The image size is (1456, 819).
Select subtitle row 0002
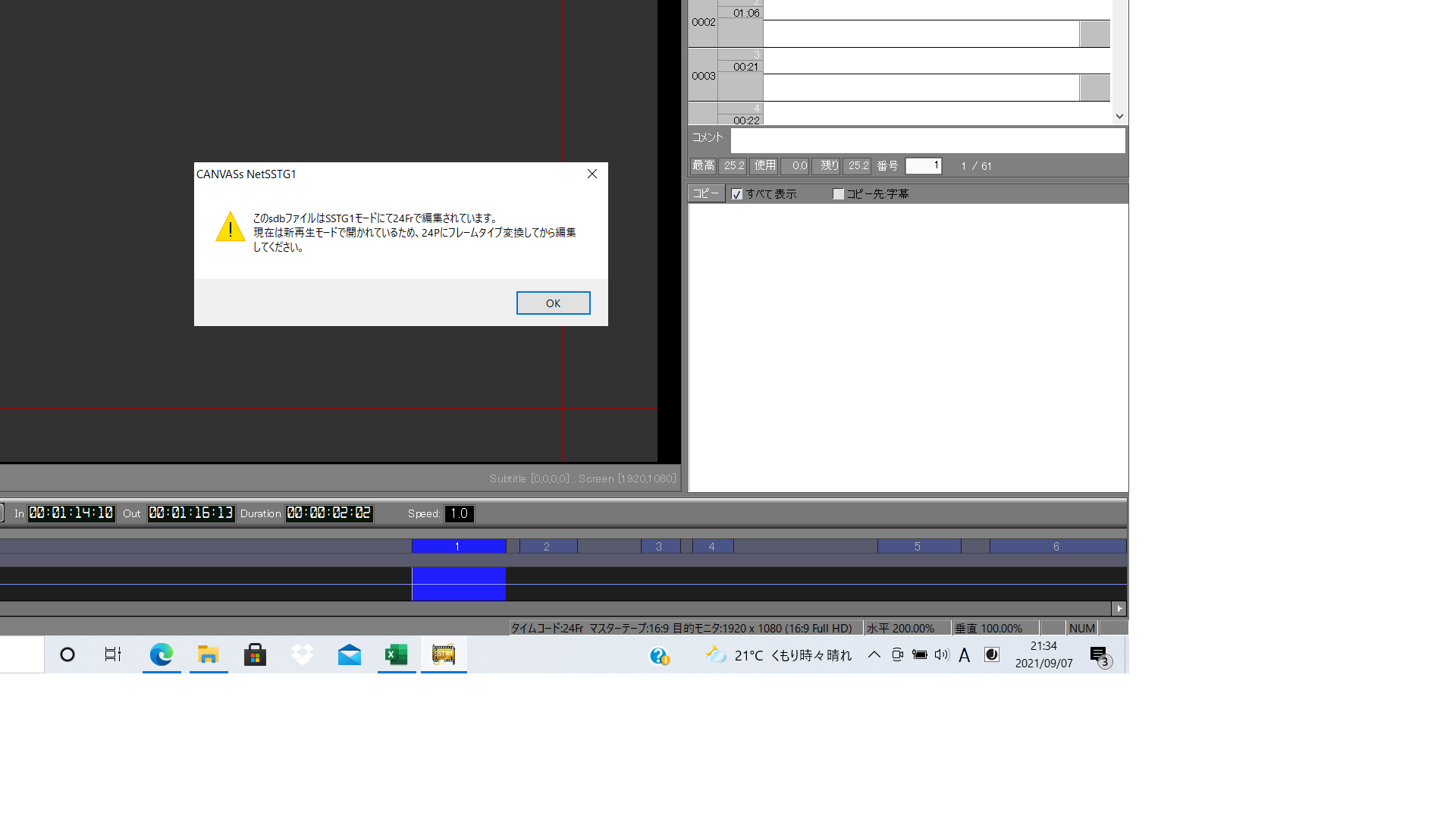(703, 23)
